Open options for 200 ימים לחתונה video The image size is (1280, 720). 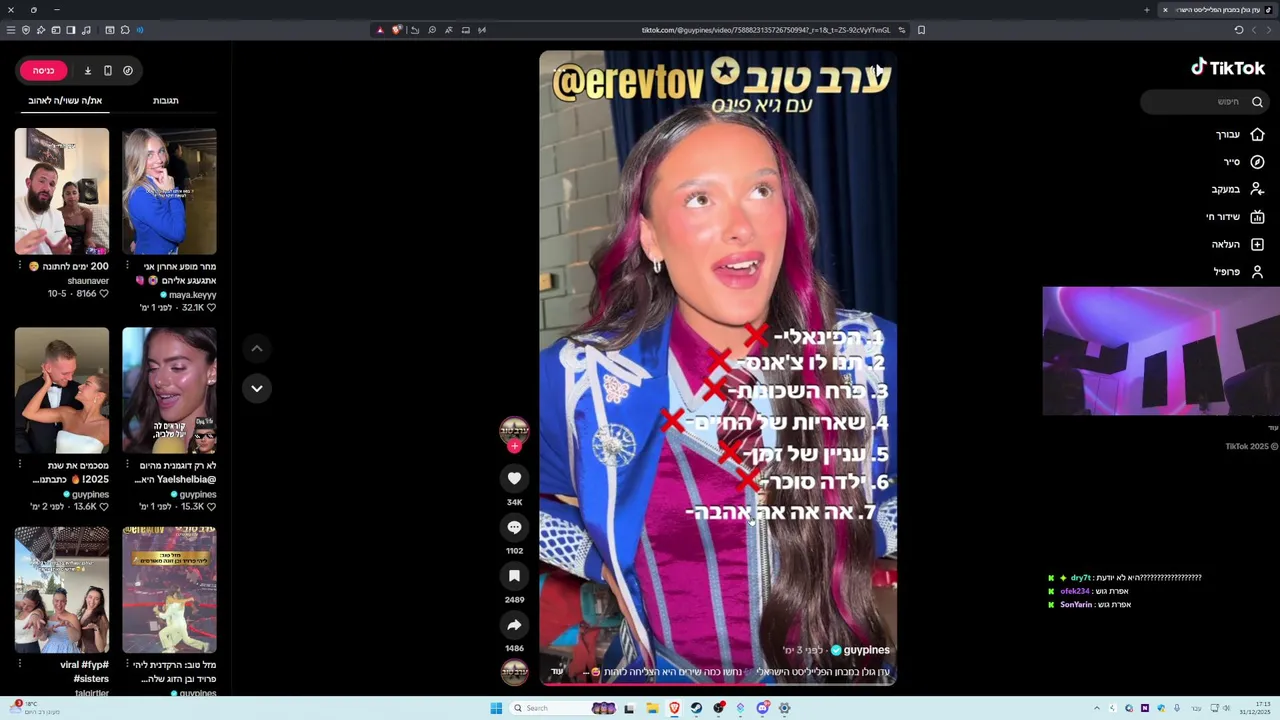tap(19, 266)
